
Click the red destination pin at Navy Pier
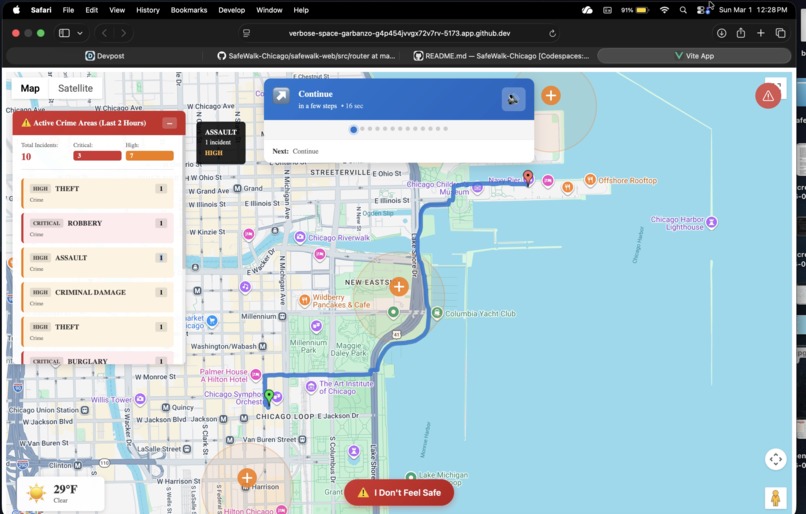(x=528, y=178)
